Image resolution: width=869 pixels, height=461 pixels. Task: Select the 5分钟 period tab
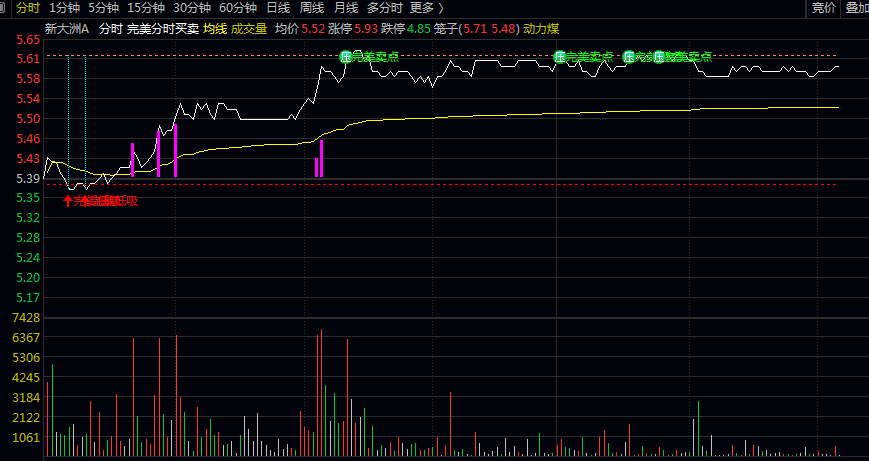[x=104, y=8]
